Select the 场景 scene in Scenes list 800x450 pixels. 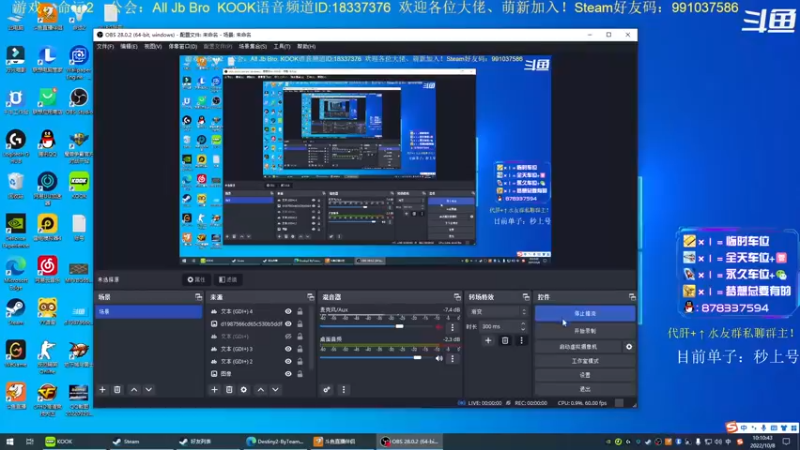click(148, 312)
